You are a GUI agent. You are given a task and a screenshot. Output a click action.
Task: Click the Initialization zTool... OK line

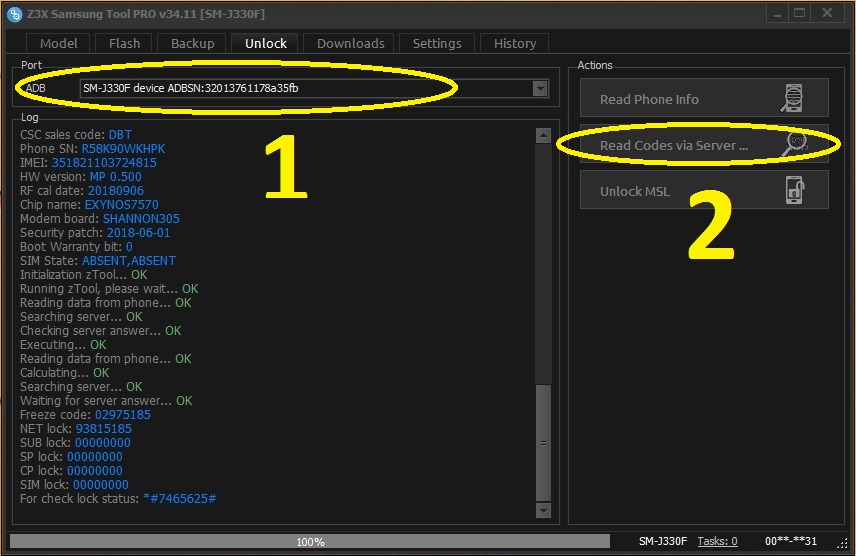84,275
